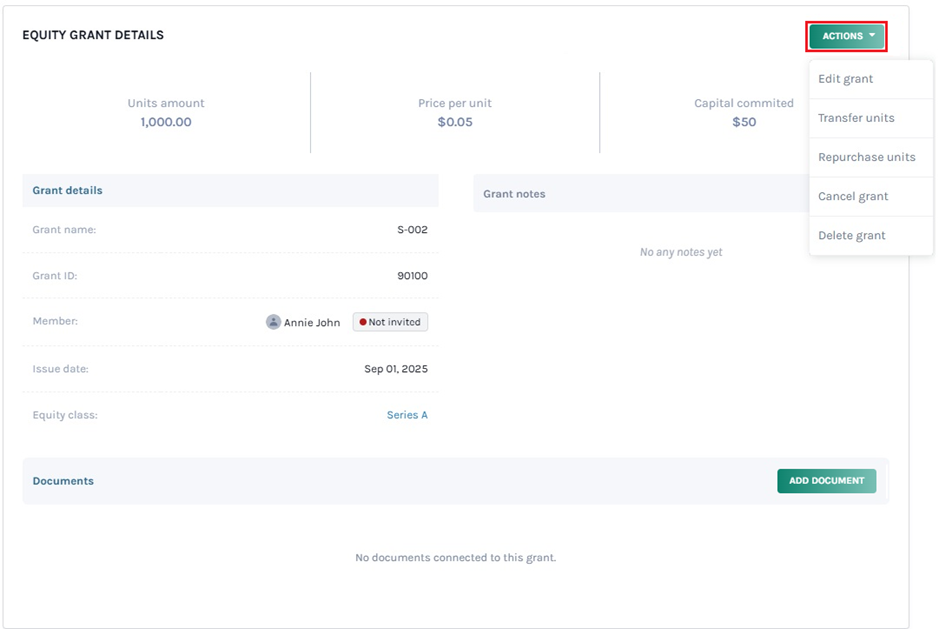Select the Grant notes panel header
939x629 pixels.
[x=514, y=193]
